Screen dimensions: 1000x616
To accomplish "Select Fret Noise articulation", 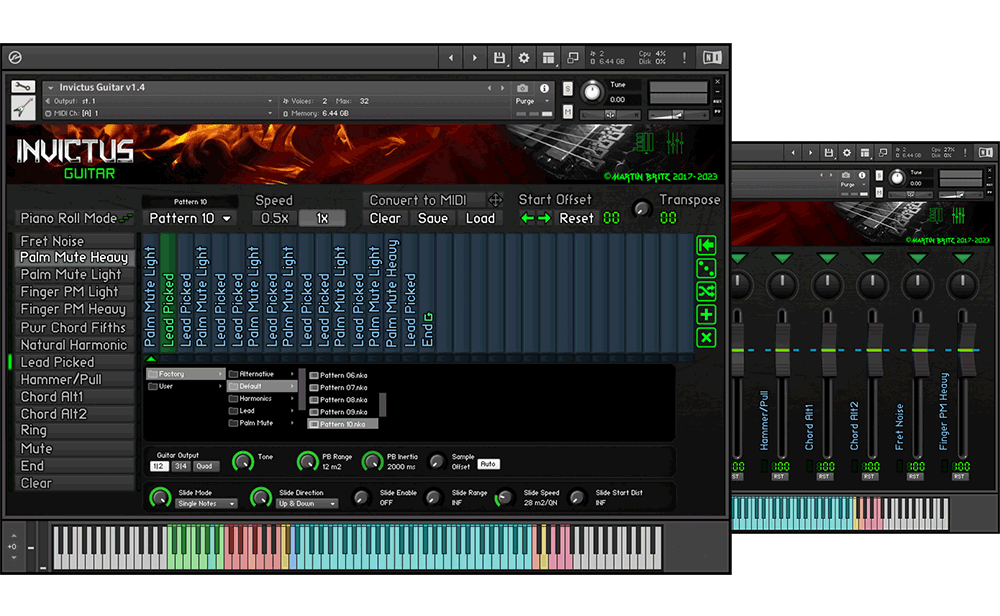I will (74, 241).
